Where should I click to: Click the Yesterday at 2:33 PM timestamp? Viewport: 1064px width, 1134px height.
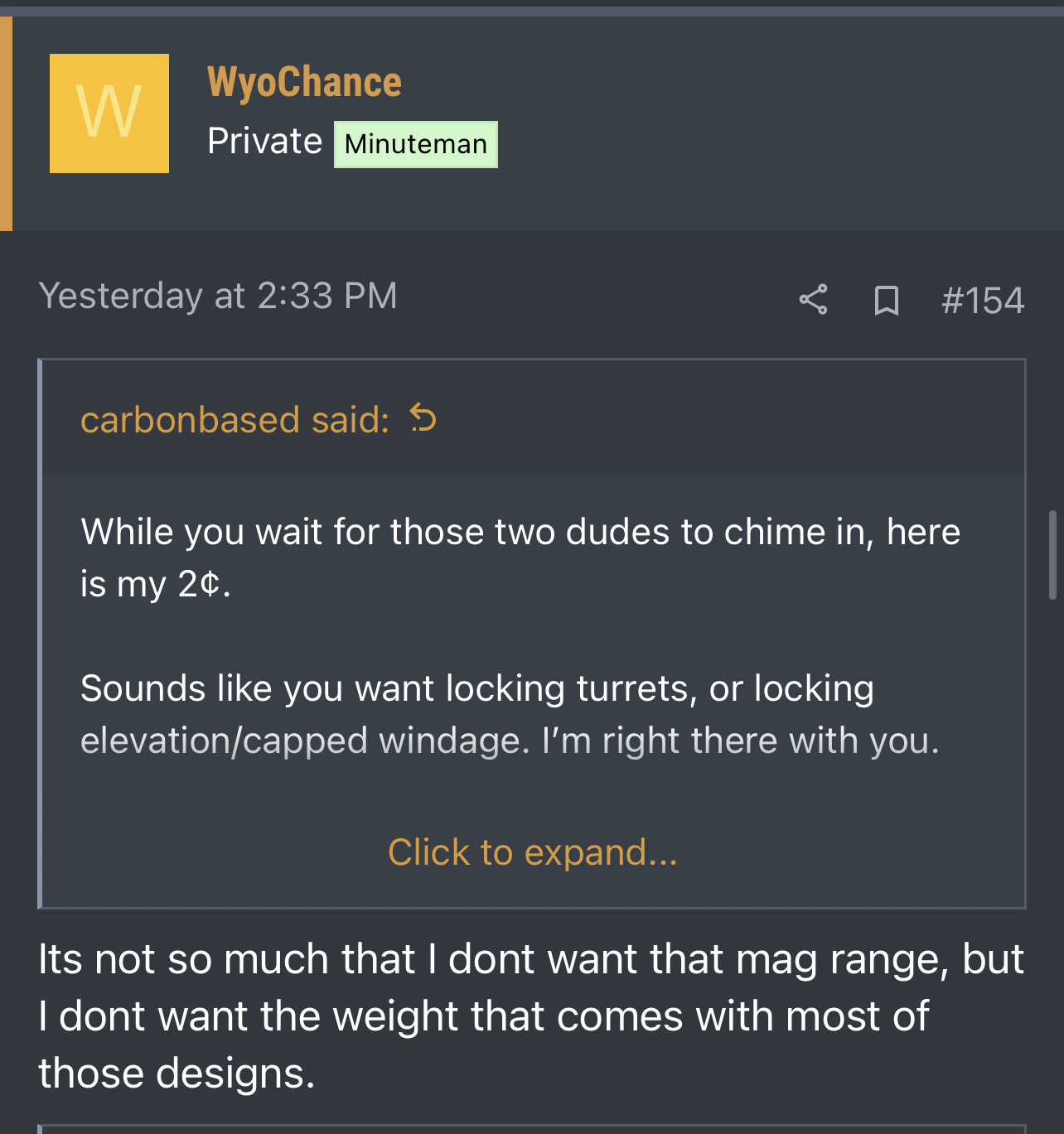(218, 296)
